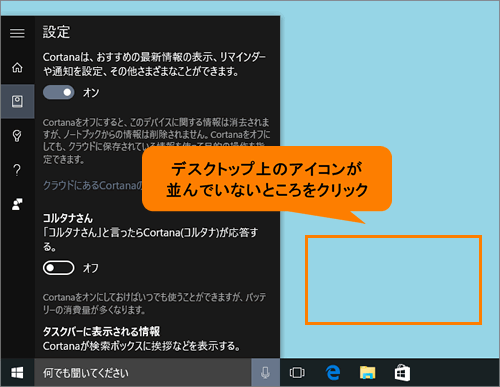
Task: Open the Store from the taskbar
Action: pos(402,373)
